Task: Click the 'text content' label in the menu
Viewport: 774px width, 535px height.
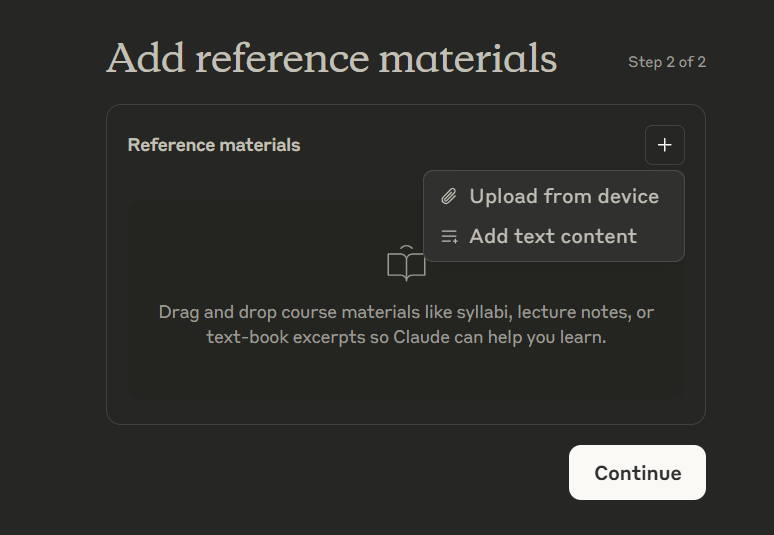Action: click(x=575, y=236)
